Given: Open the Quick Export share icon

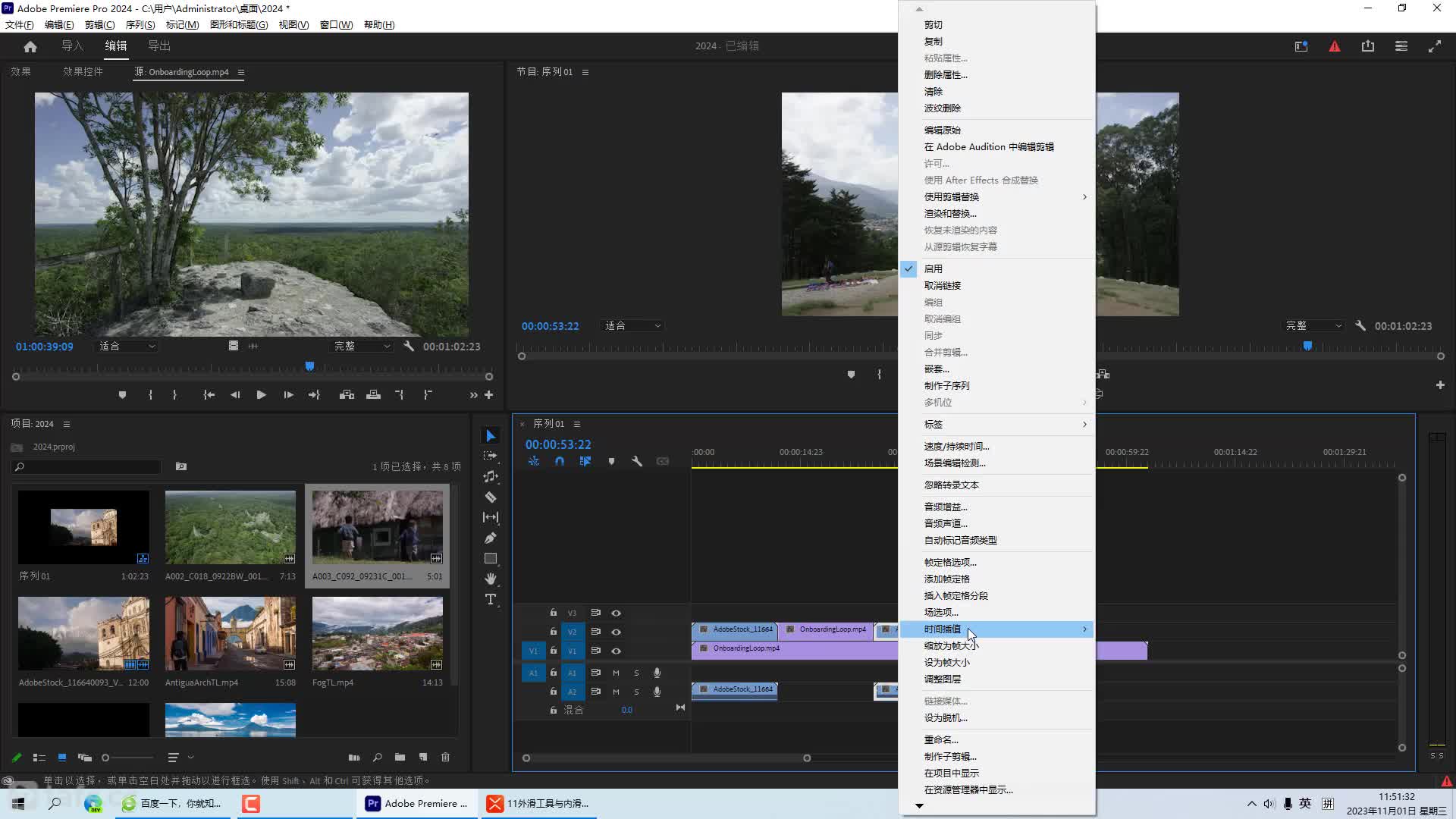Looking at the screenshot, I should coord(1367,46).
